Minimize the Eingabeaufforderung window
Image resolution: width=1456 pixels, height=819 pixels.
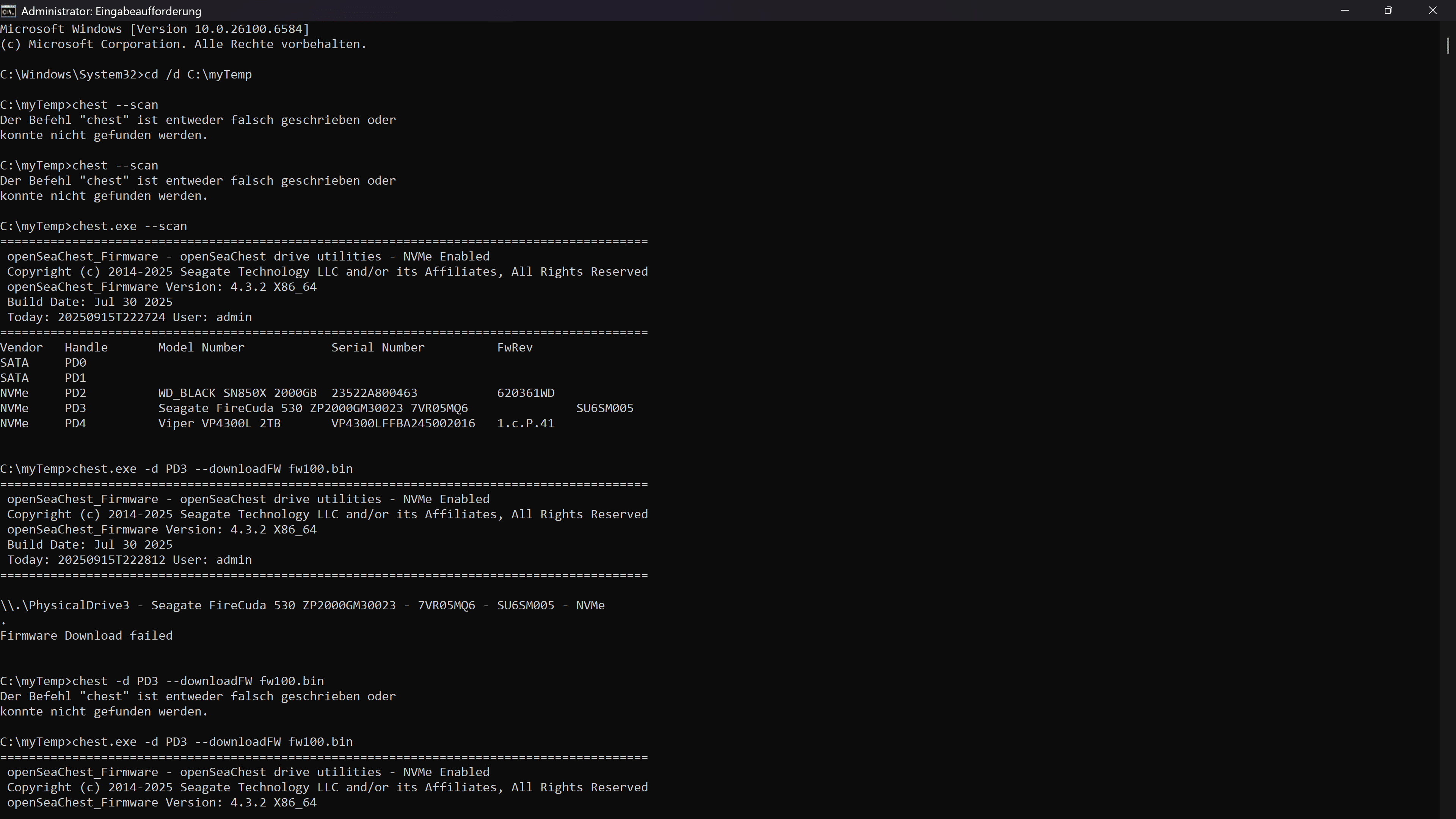1345,11
